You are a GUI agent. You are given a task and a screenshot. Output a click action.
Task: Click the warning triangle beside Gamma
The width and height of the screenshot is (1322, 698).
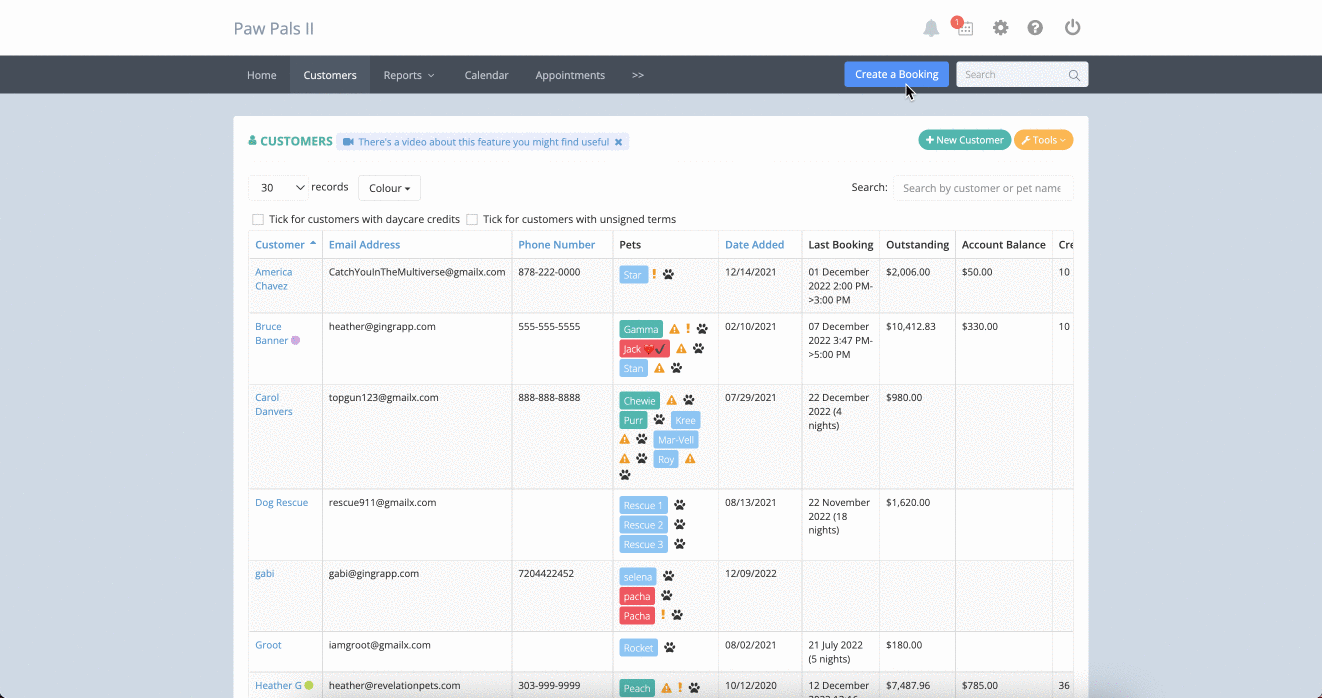click(x=674, y=329)
